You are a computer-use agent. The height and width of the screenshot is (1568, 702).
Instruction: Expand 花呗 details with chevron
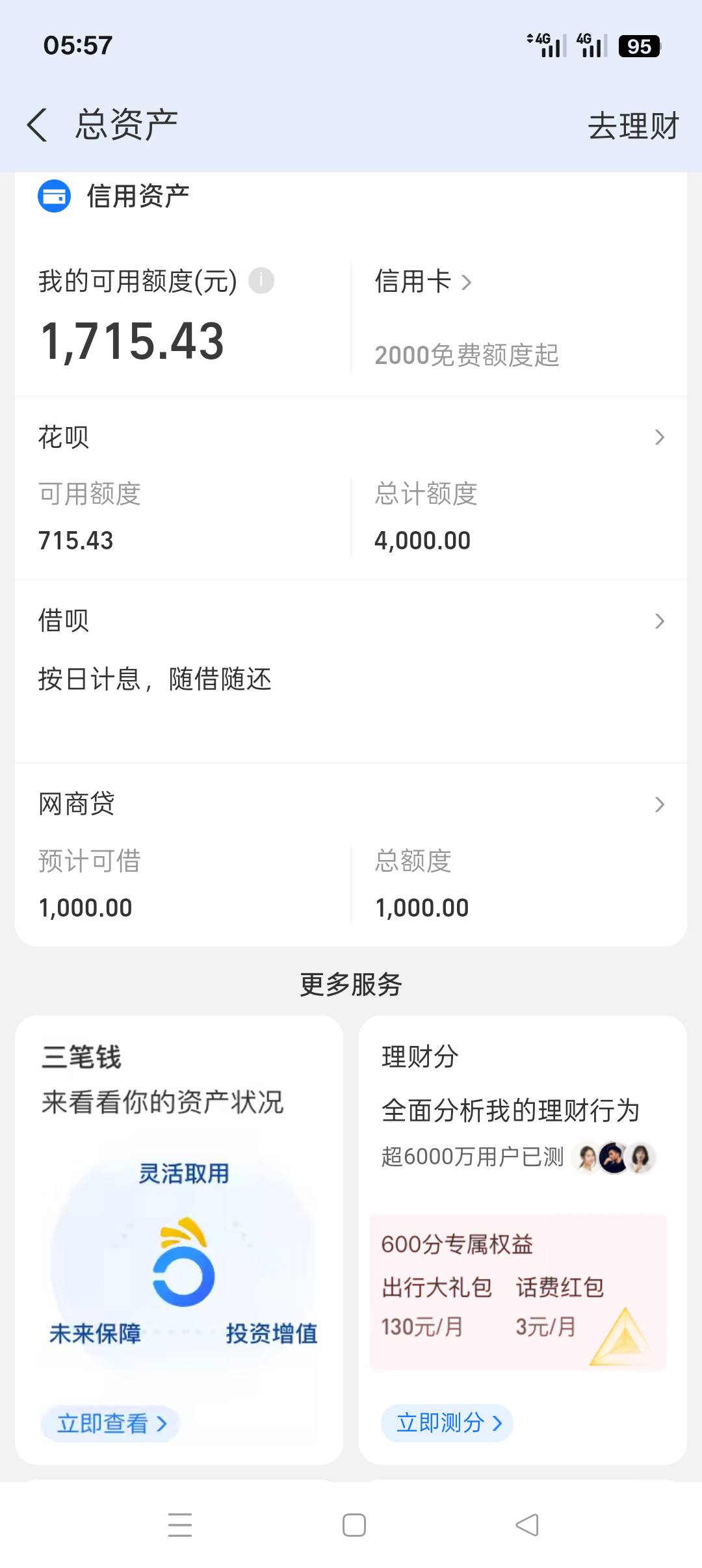pyautogui.click(x=660, y=438)
